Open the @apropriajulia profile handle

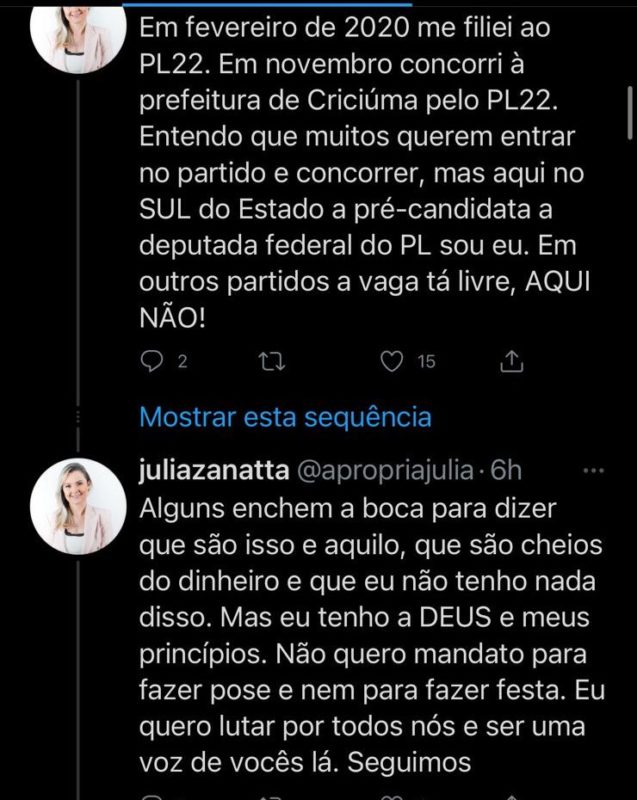(388, 465)
